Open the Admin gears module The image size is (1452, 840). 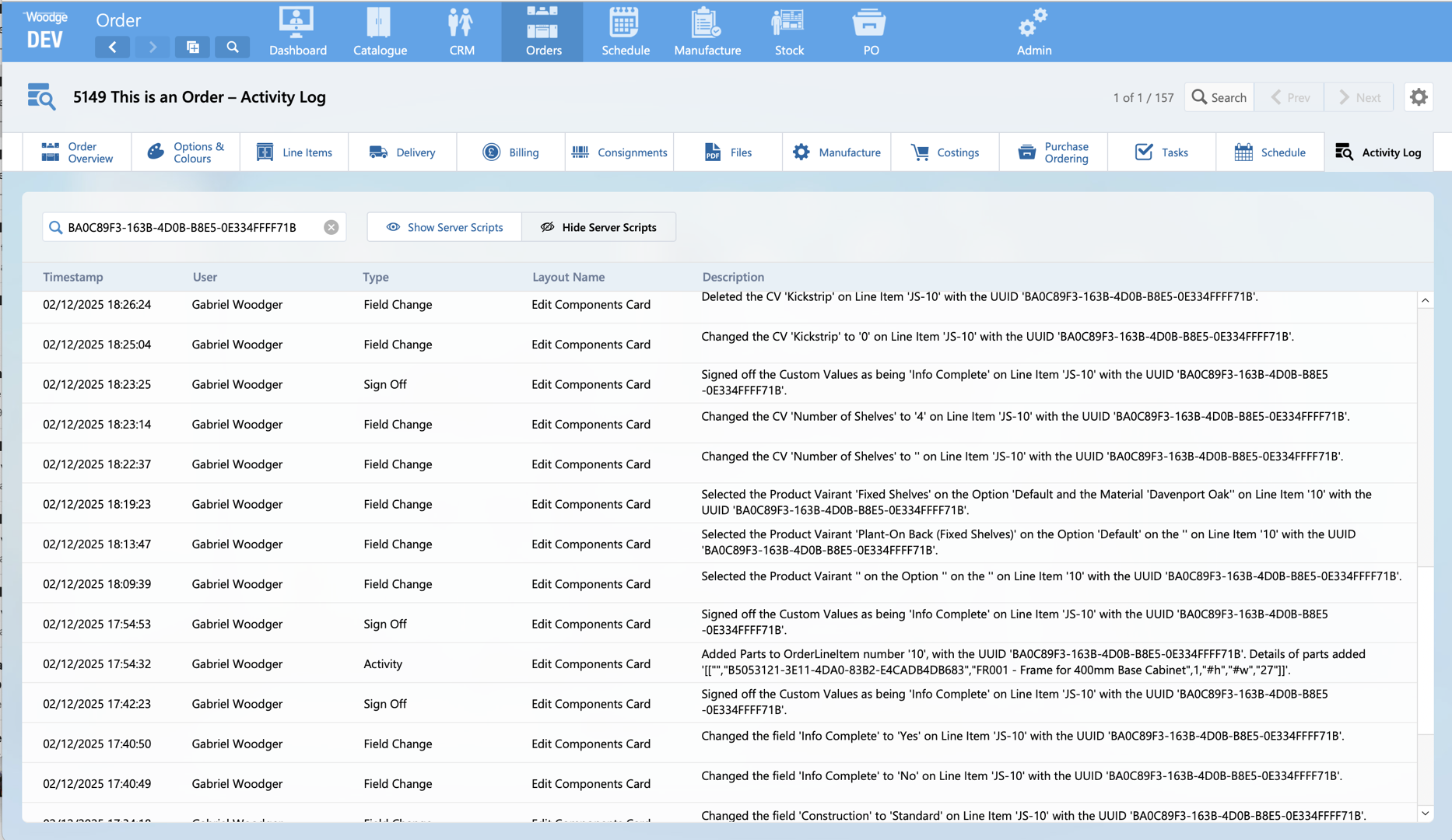click(1033, 31)
